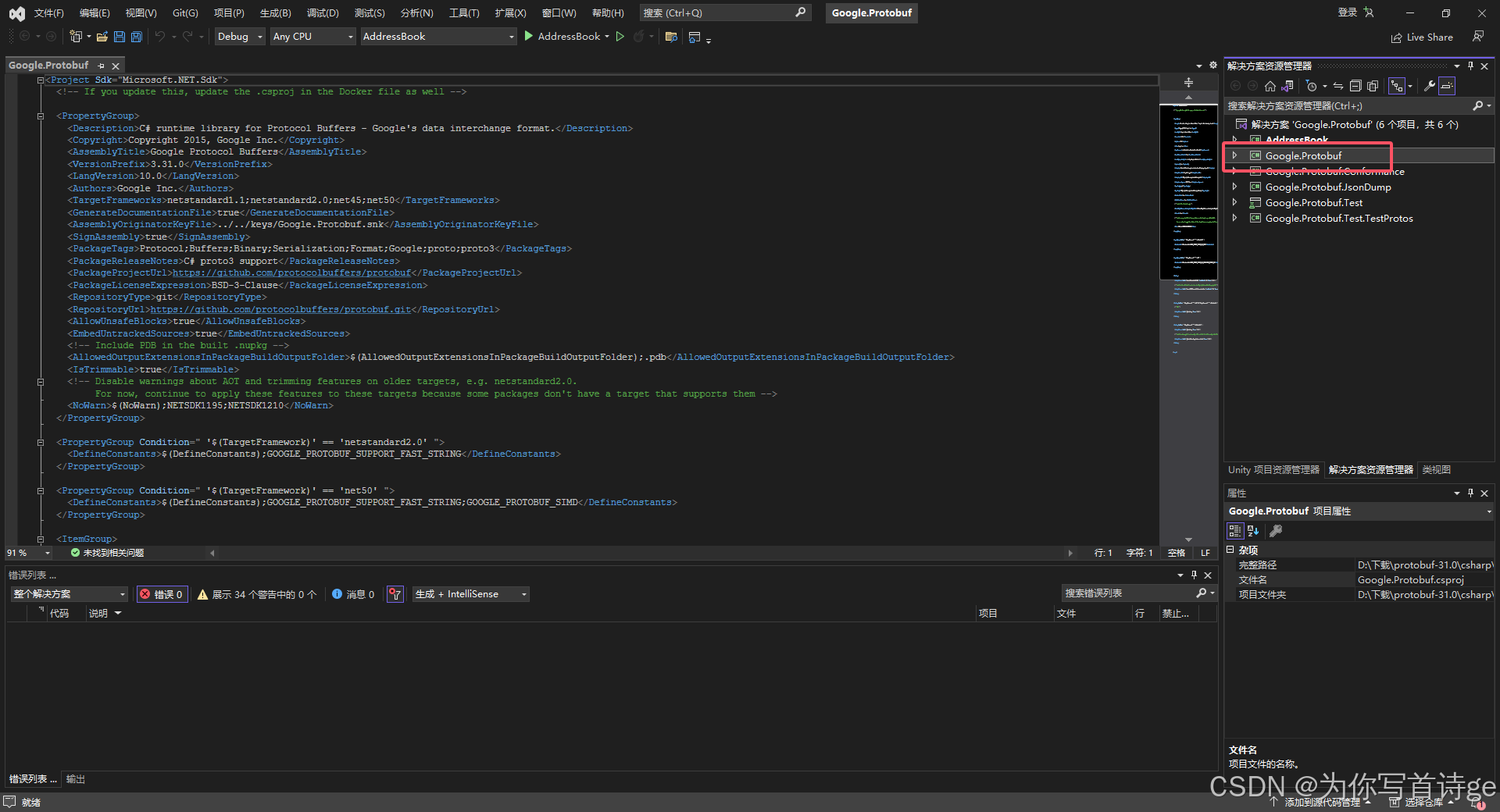Toggle the error list clear filter icon
Image resolution: width=1500 pixels, height=812 pixels.
(395, 594)
